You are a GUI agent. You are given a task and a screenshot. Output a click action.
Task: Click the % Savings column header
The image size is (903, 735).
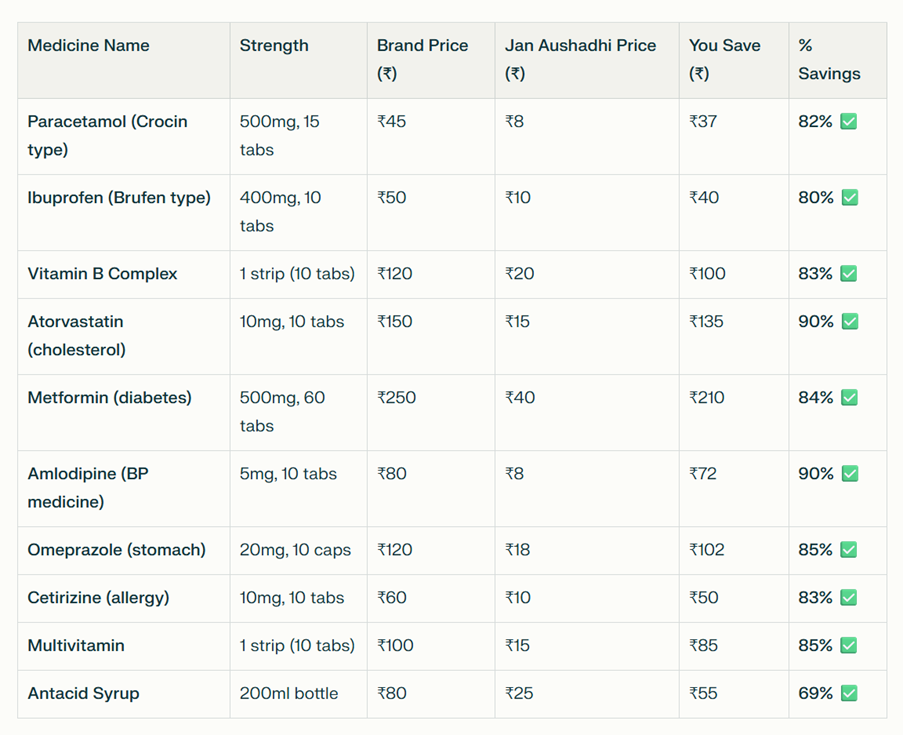tap(829, 59)
